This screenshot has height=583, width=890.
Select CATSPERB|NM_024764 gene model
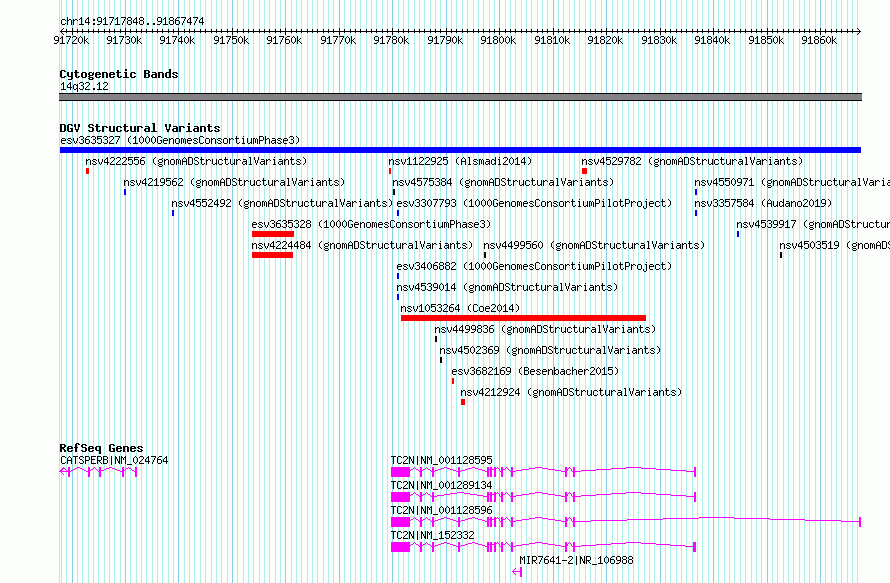click(98, 472)
